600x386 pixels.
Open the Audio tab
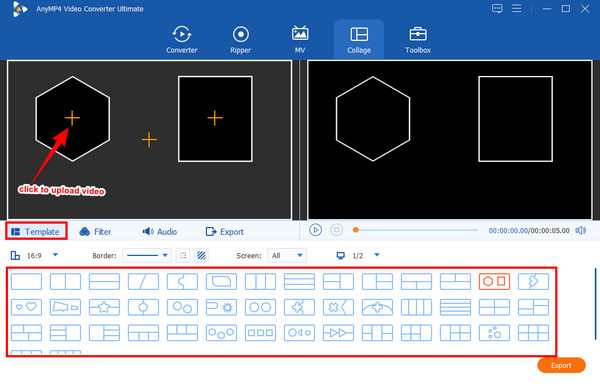(160, 231)
